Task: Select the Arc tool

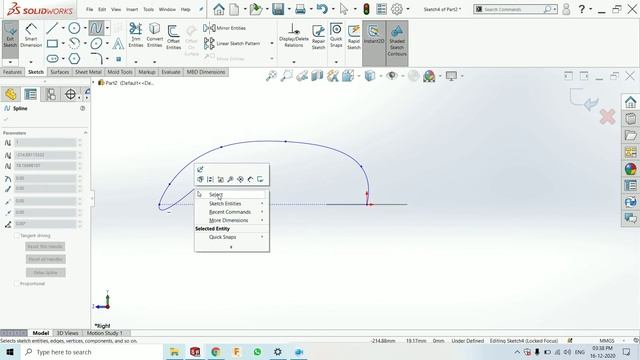Action: [x=74, y=43]
